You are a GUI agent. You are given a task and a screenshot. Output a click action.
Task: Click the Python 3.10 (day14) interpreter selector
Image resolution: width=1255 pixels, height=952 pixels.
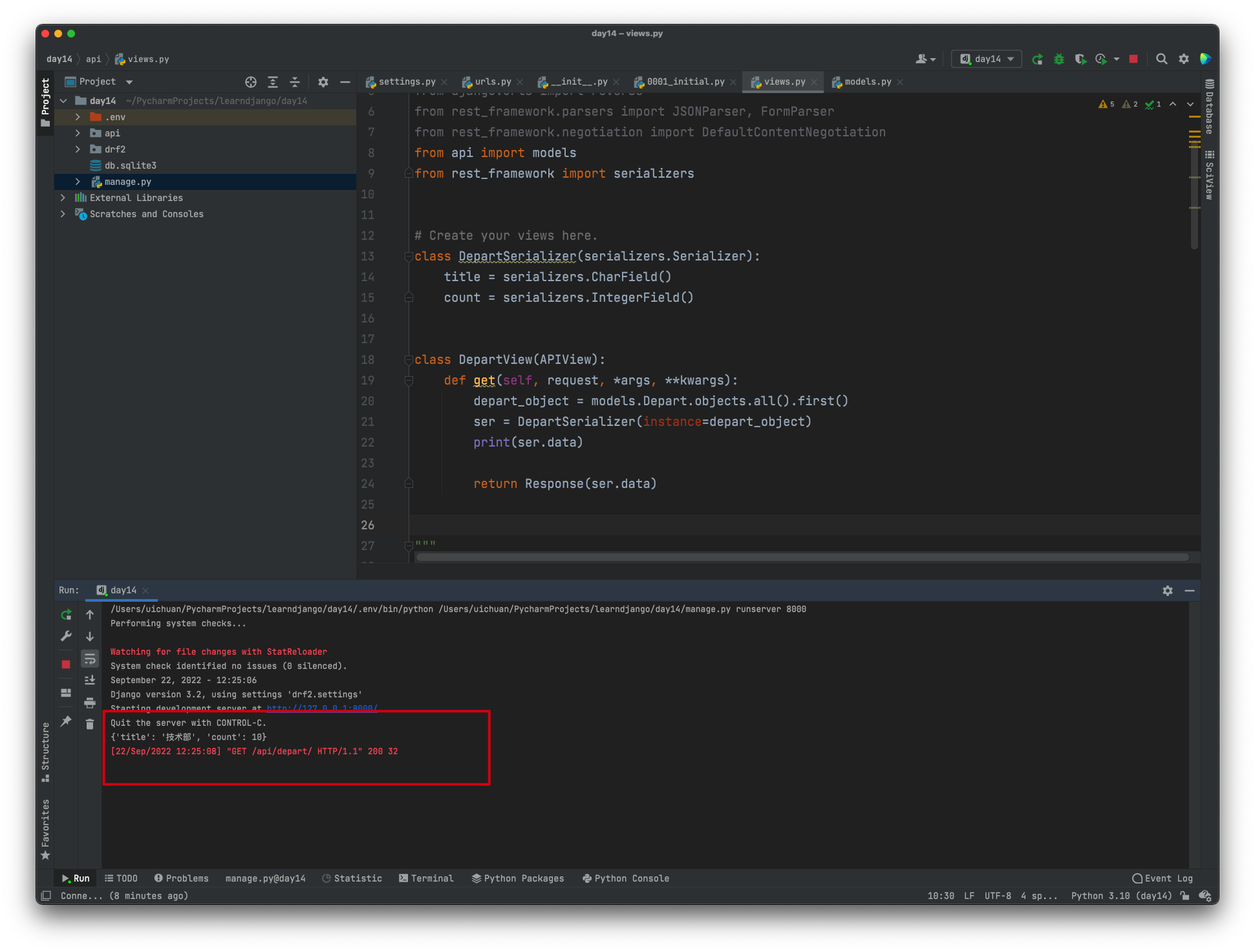tap(1121, 896)
